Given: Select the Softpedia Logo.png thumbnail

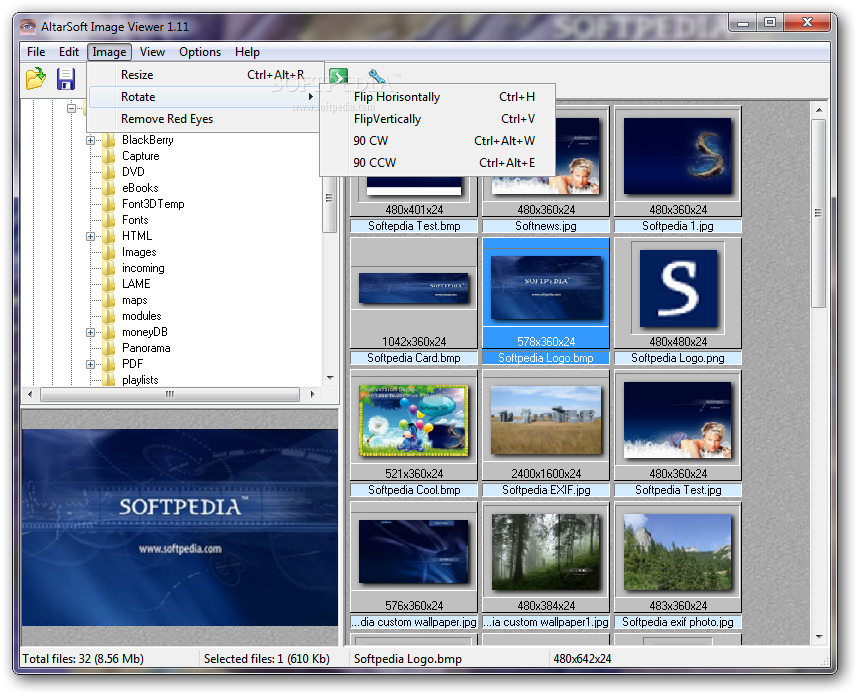Looking at the screenshot, I should point(679,288).
